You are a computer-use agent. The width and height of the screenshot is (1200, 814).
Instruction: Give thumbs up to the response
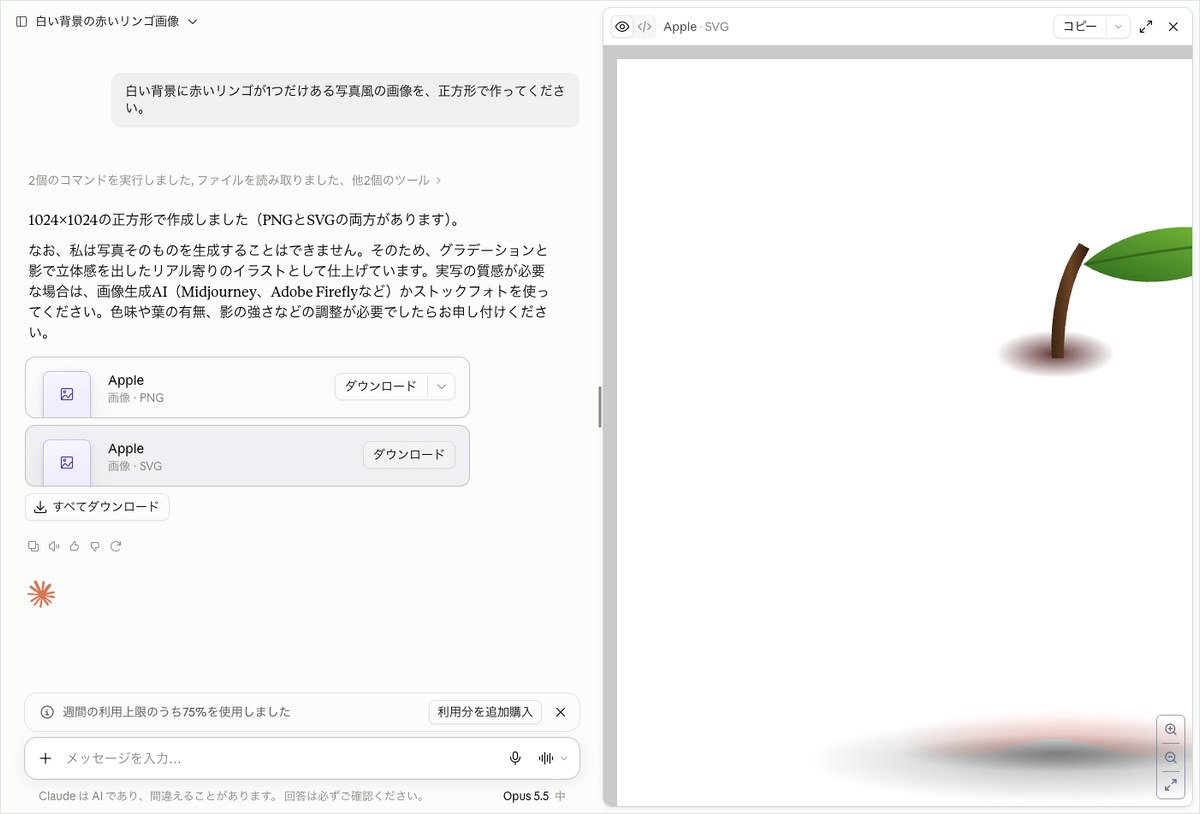click(74, 546)
